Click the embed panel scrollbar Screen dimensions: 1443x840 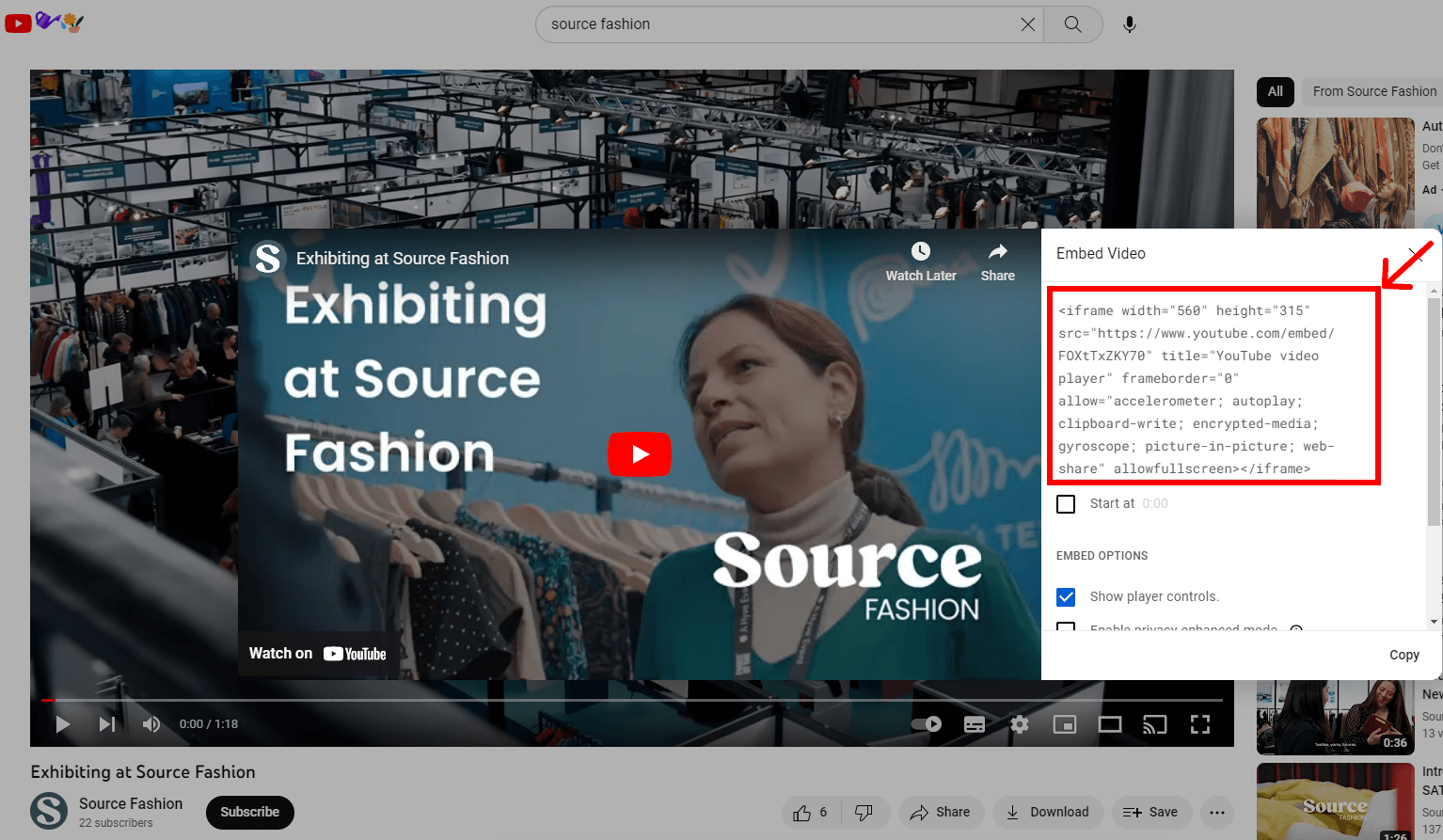1434,411
